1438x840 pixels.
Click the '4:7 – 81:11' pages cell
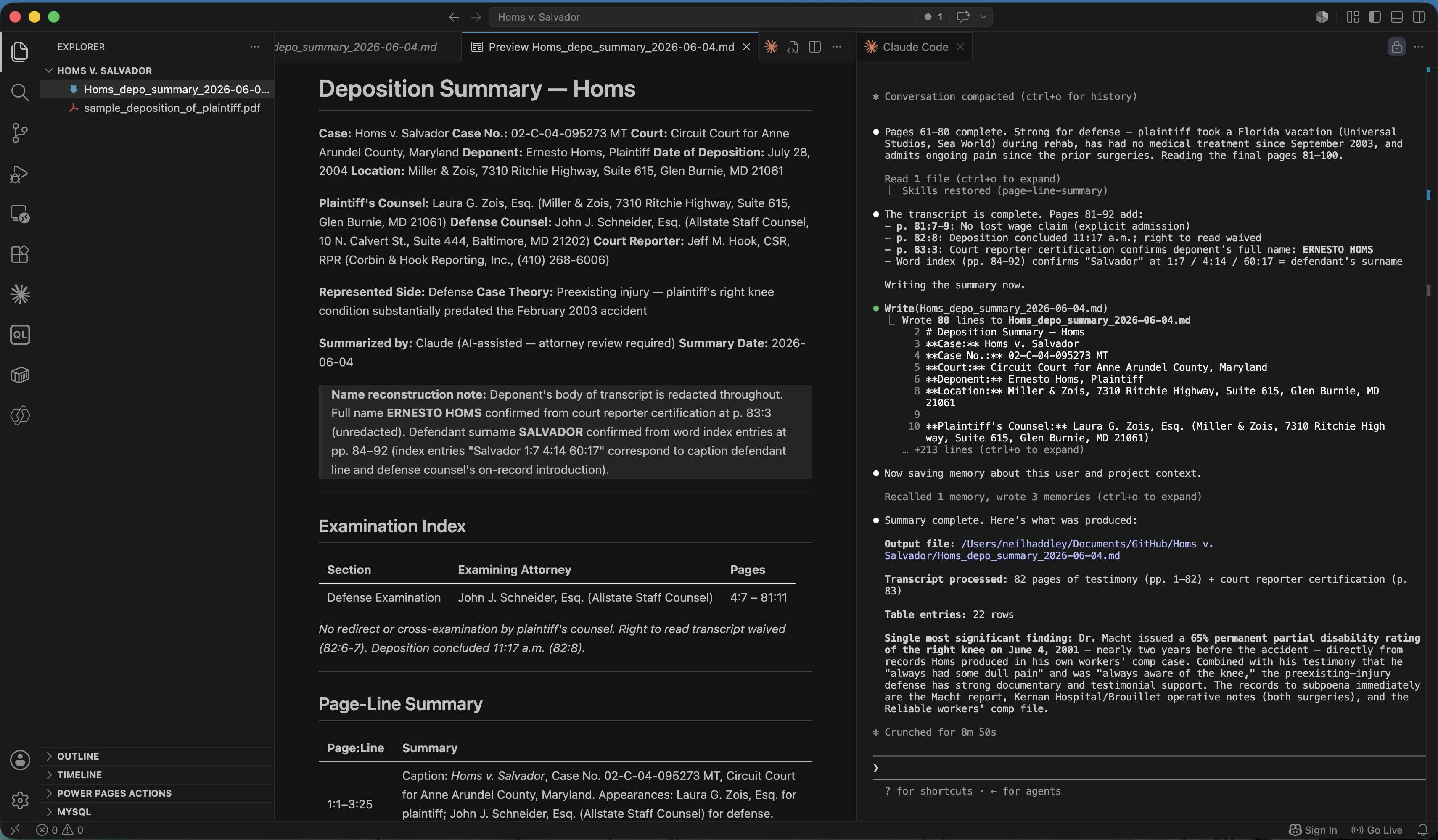pyautogui.click(x=759, y=597)
